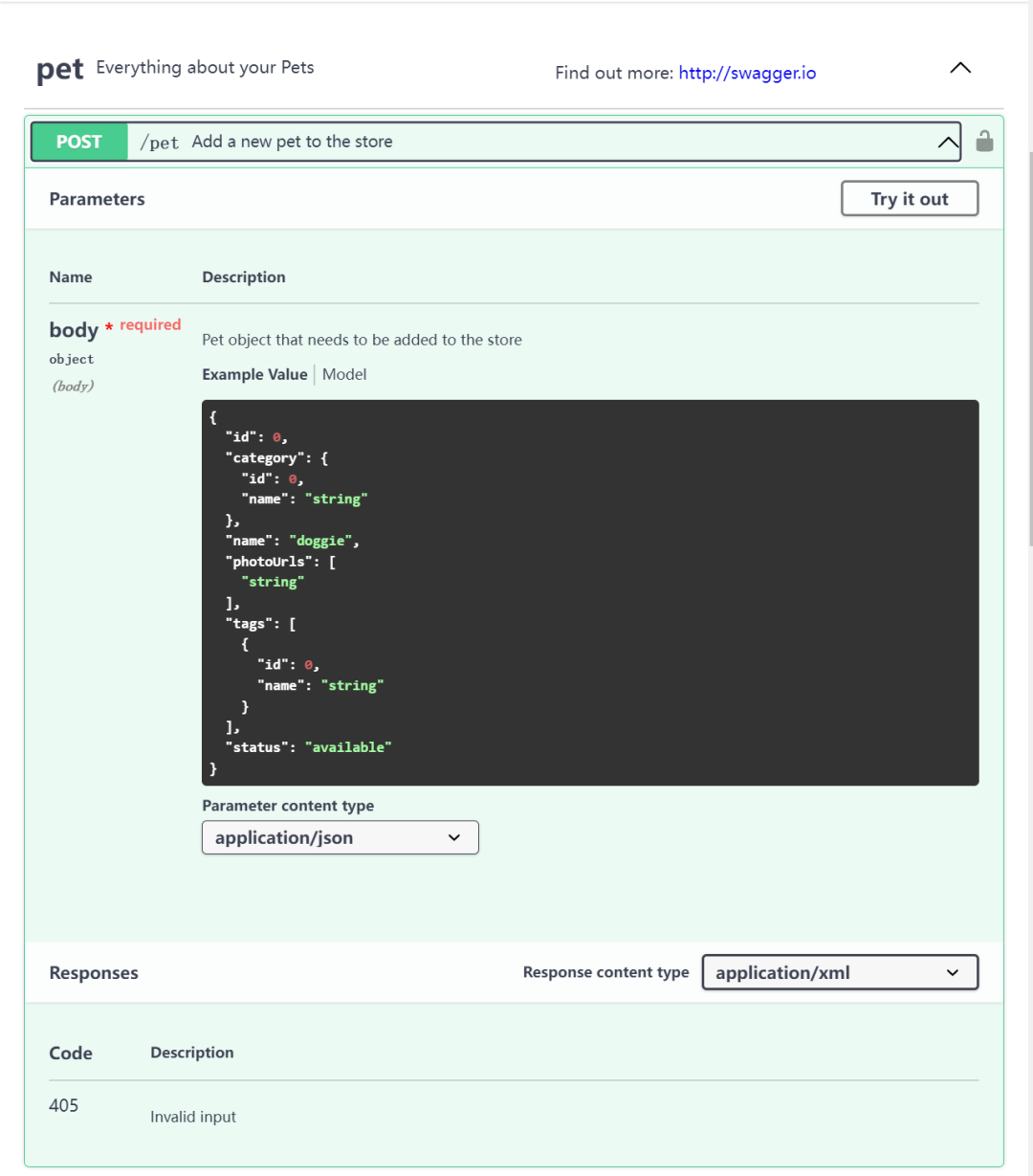Image resolution: width=1033 pixels, height=1176 pixels.
Task: Click the /pet path text
Action: click(159, 143)
